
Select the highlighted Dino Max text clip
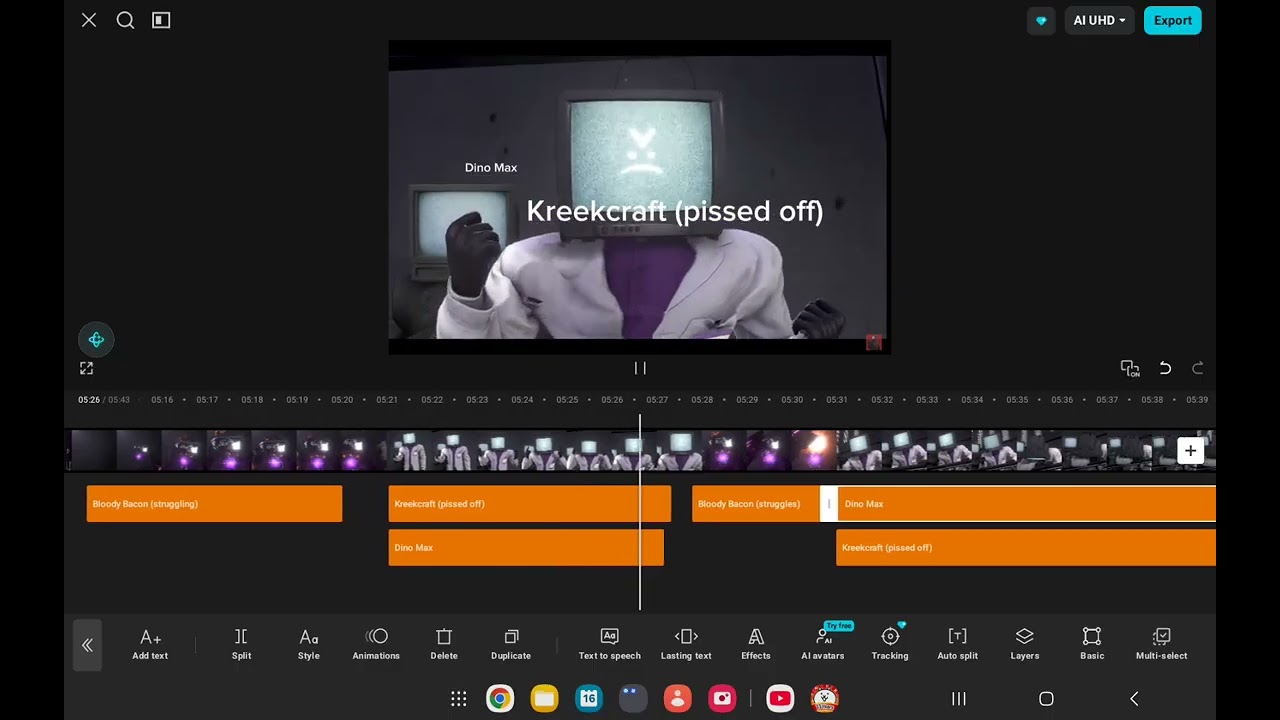coord(1028,504)
